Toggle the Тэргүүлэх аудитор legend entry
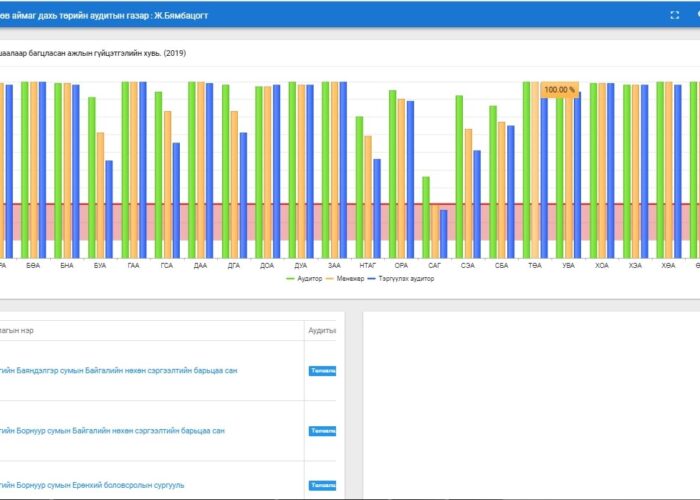 pyautogui.click(x=400, y=279)
